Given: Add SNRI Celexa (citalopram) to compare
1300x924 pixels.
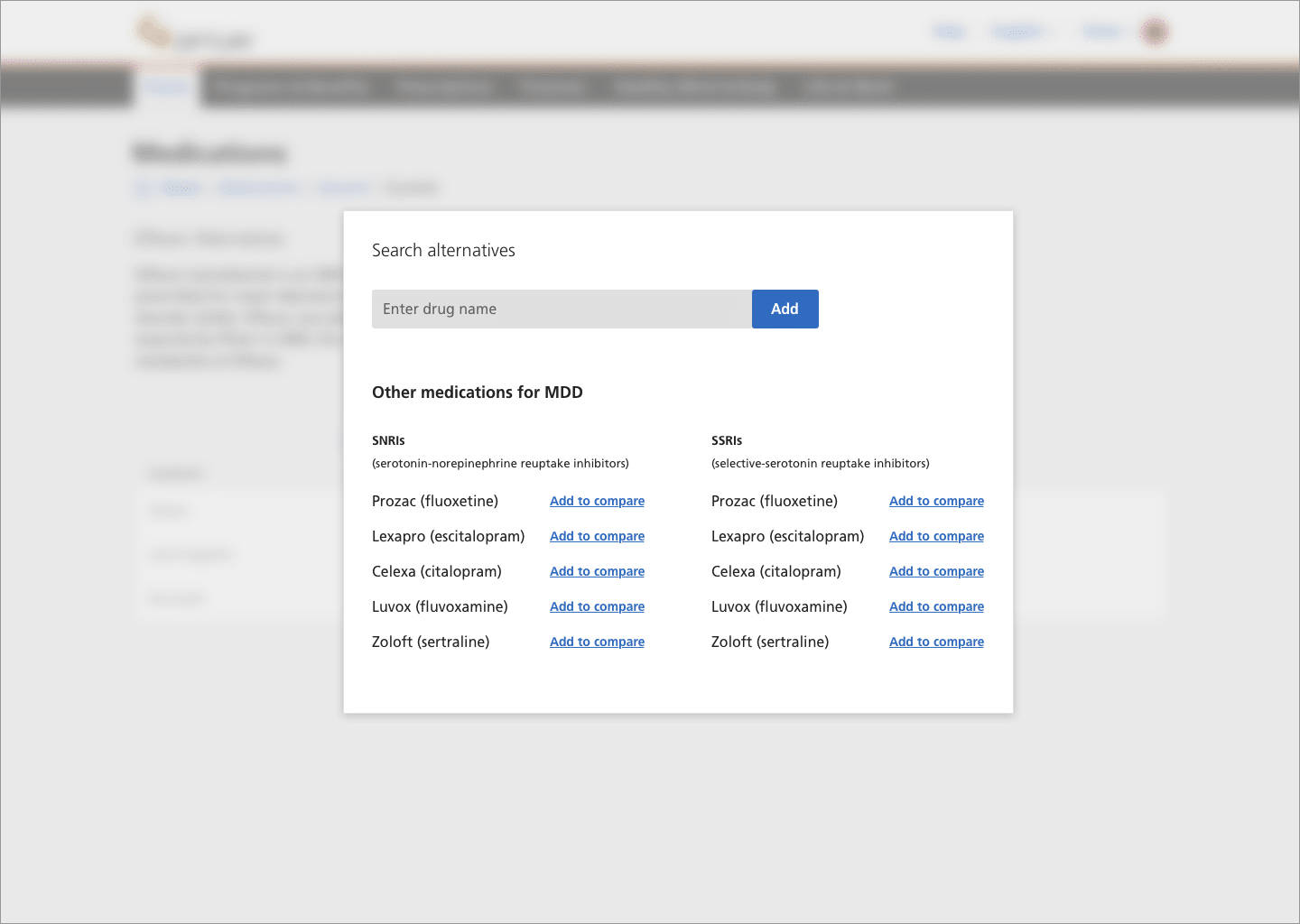Looking at the screenshot, I should click(x=597, y=571).
